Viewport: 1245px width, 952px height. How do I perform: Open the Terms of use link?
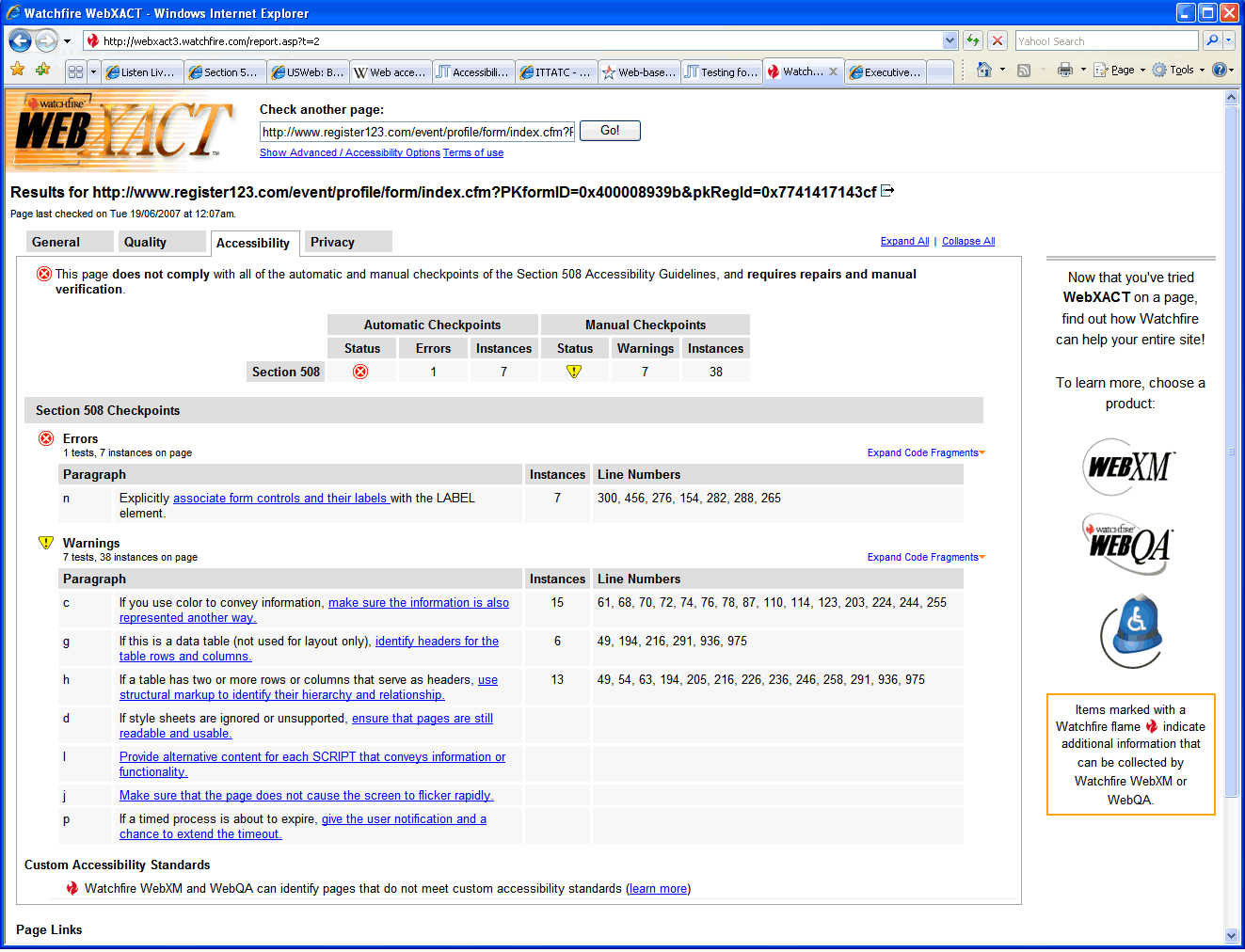pos(473,152)
